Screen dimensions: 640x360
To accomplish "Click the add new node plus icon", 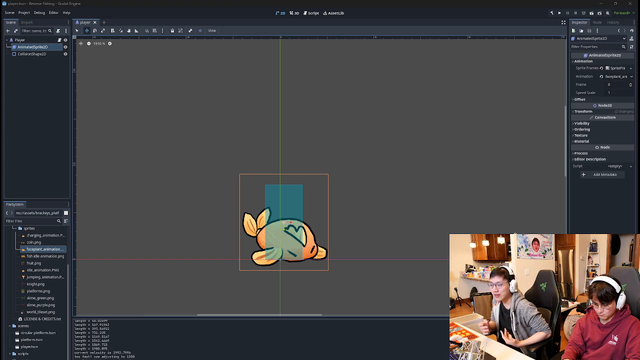I will pyautogui.click(x=8, y=31).
